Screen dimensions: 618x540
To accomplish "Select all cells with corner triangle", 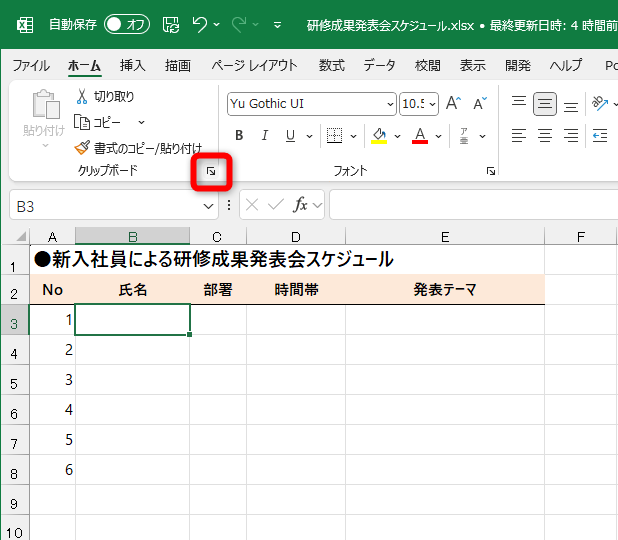I will pos(21,236).
